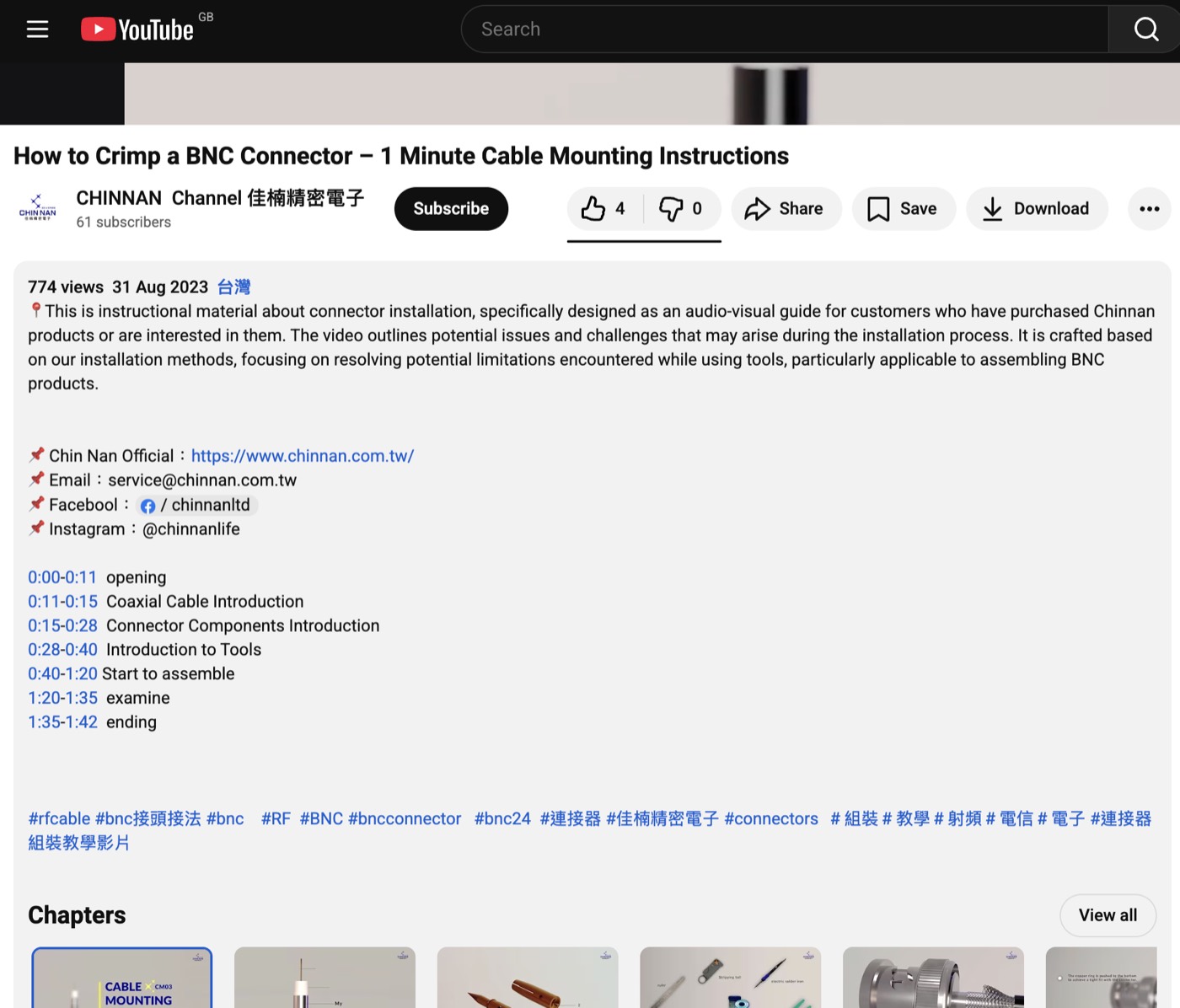Click the 774 views text

pyautogui.click(x=66, y=287)
